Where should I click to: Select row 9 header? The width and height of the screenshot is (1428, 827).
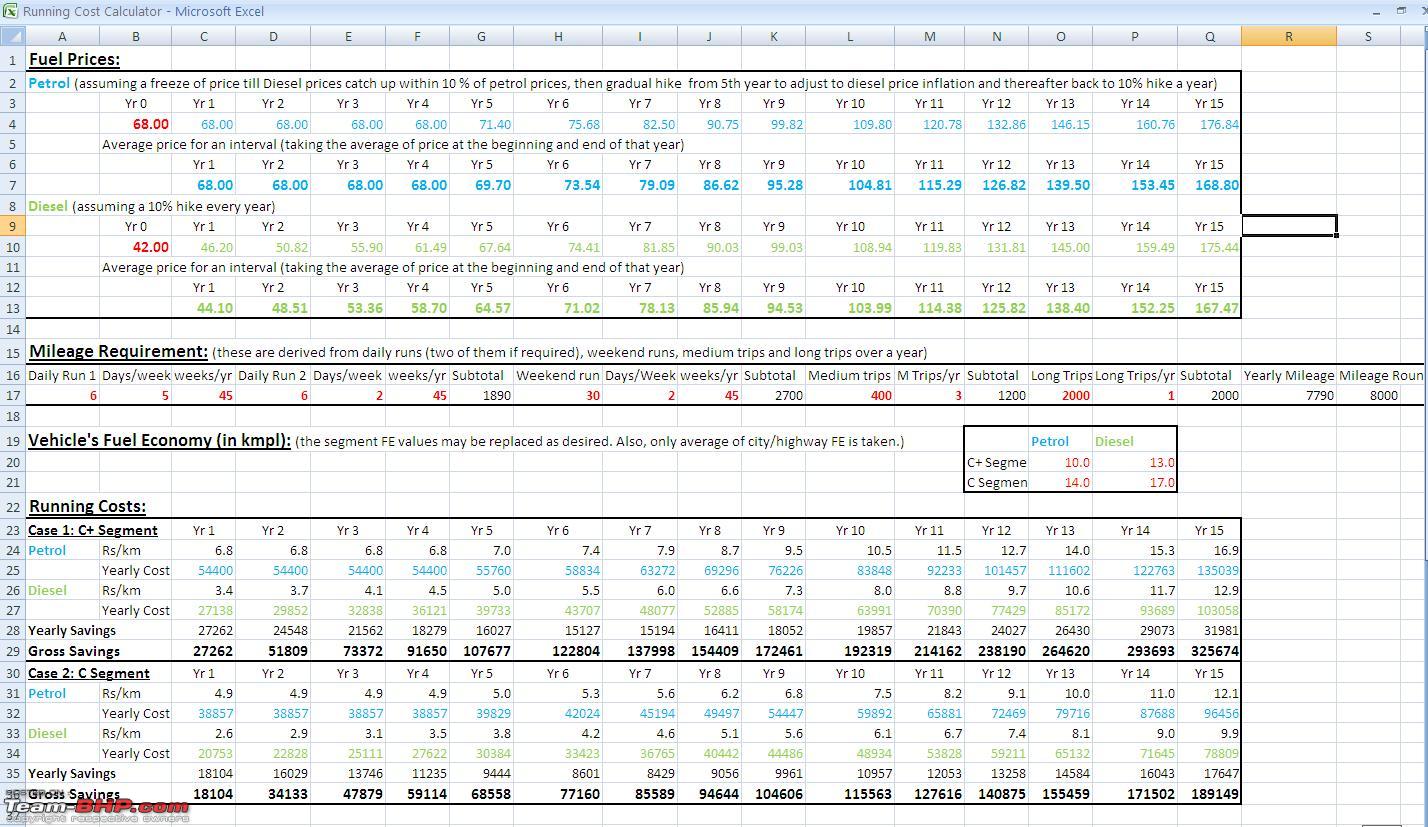tap(12, 226)
